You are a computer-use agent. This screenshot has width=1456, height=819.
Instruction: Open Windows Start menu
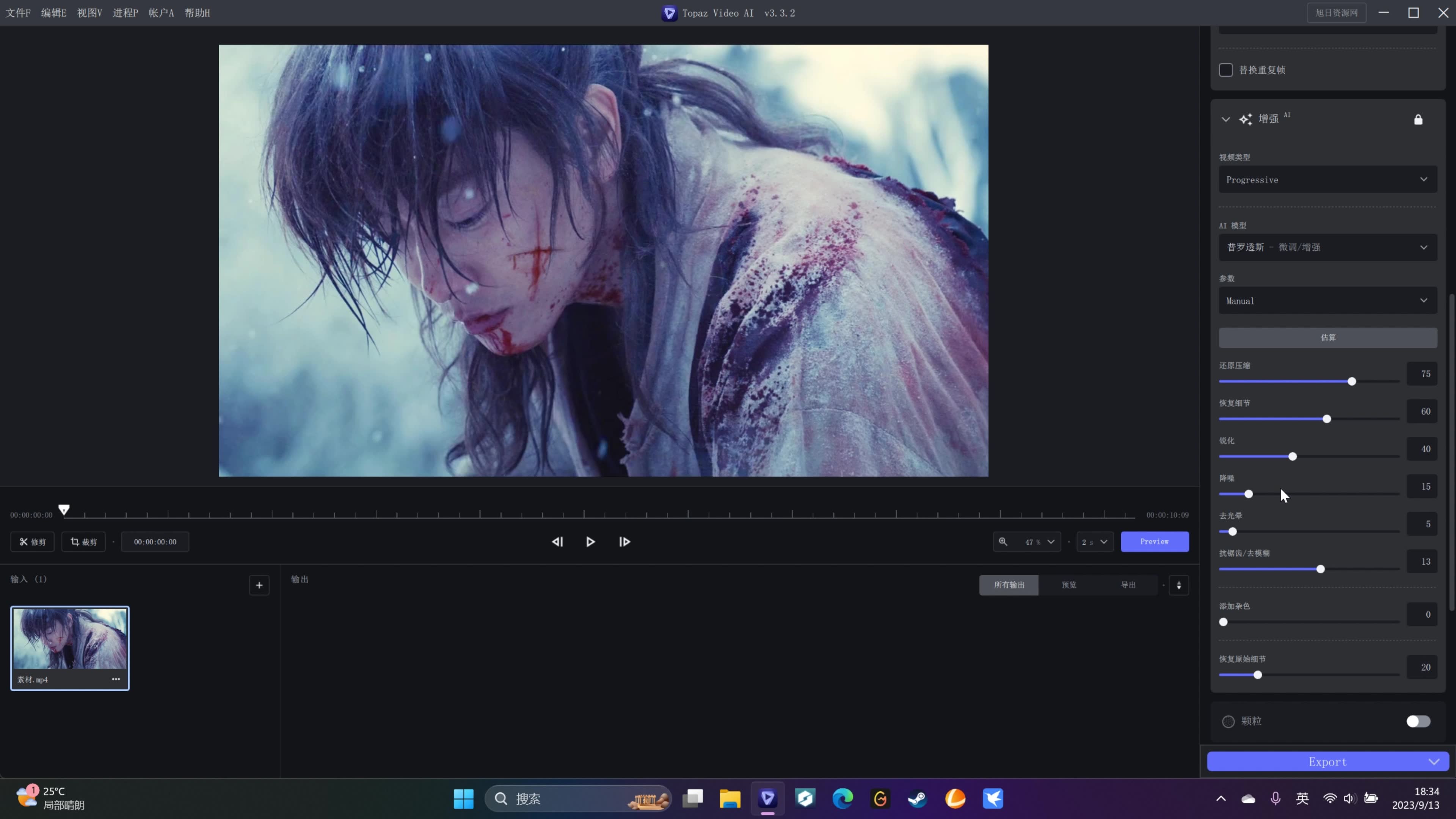pyautogui.click(x=463, y=799)
